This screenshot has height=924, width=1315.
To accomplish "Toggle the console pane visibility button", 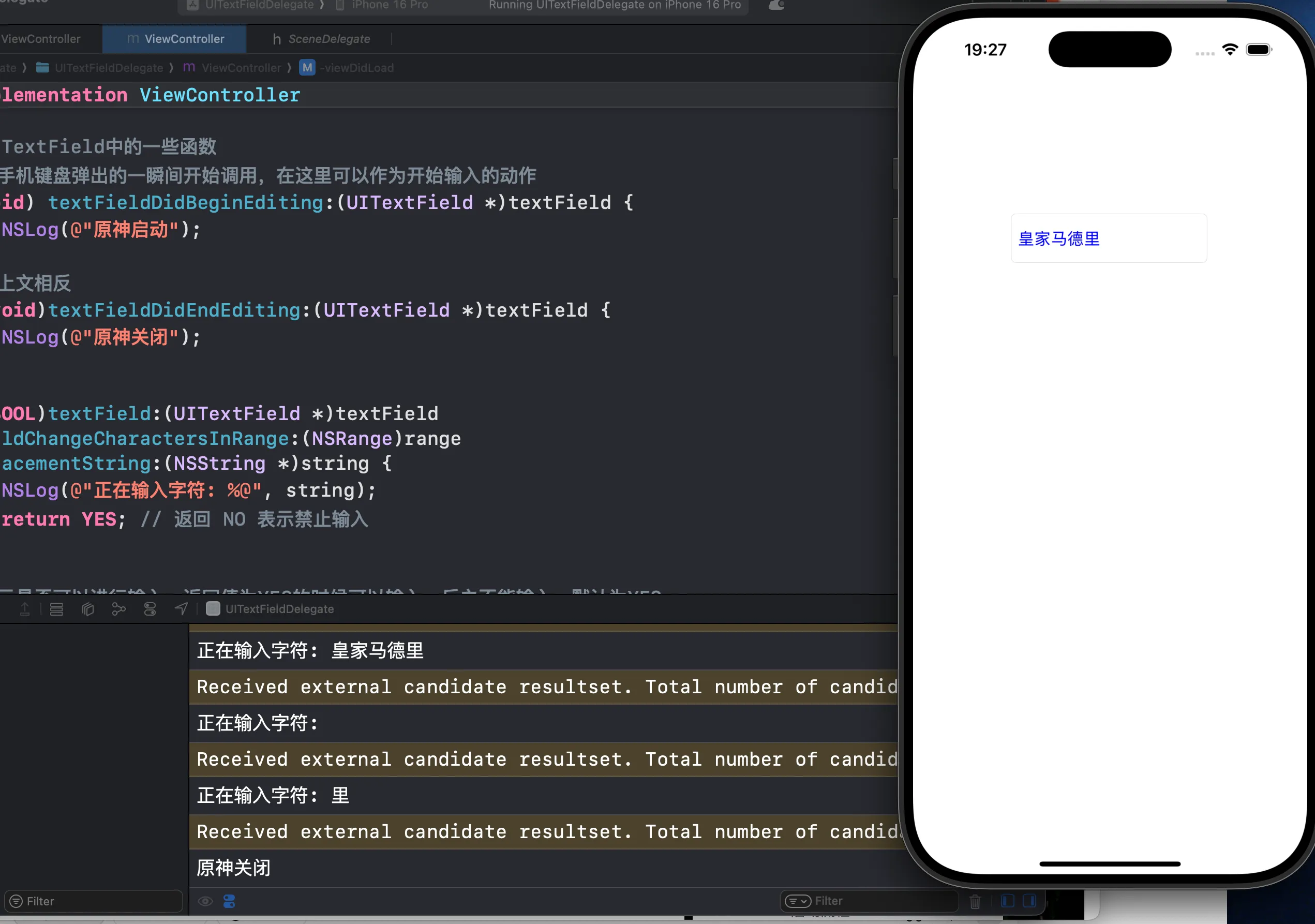I will click(x=1029, y=901).
